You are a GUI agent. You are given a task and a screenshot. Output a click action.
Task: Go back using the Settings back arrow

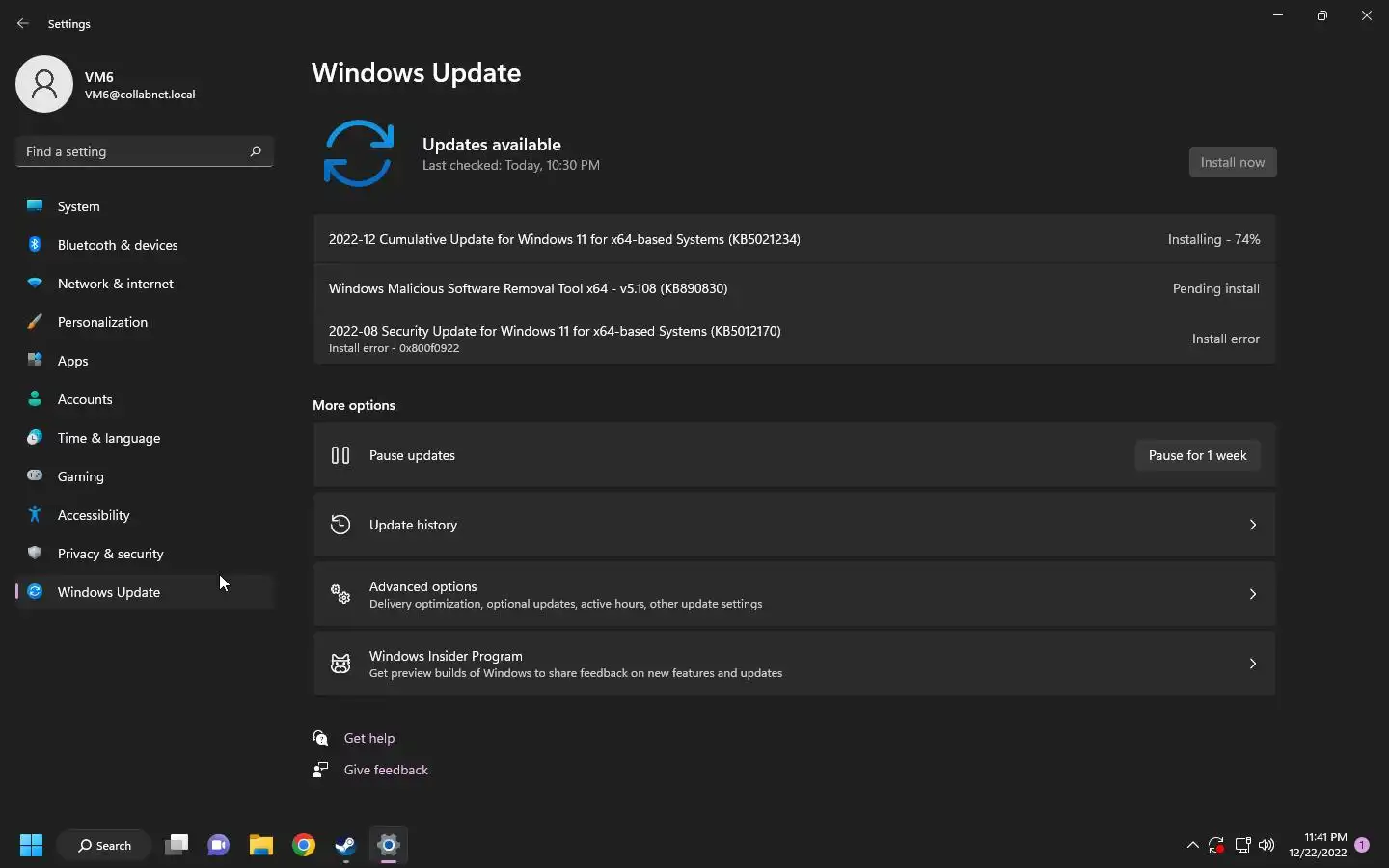23,23
